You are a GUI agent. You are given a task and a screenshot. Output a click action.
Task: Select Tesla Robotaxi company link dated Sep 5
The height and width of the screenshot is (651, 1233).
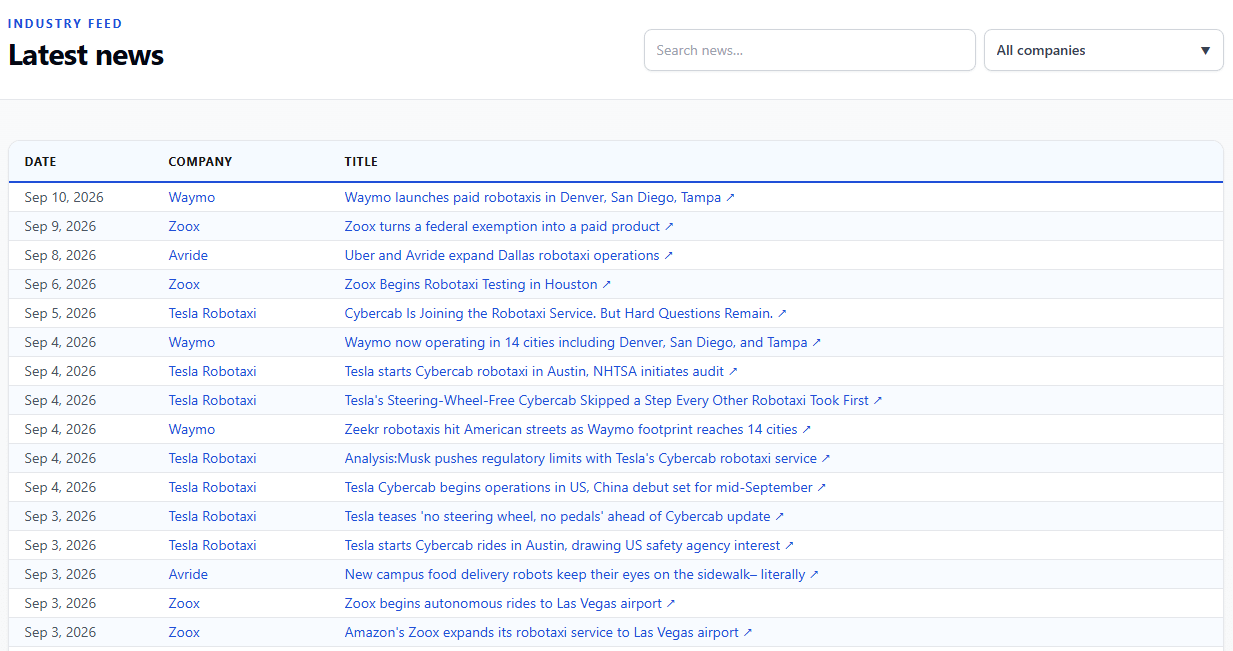(212, 314)
